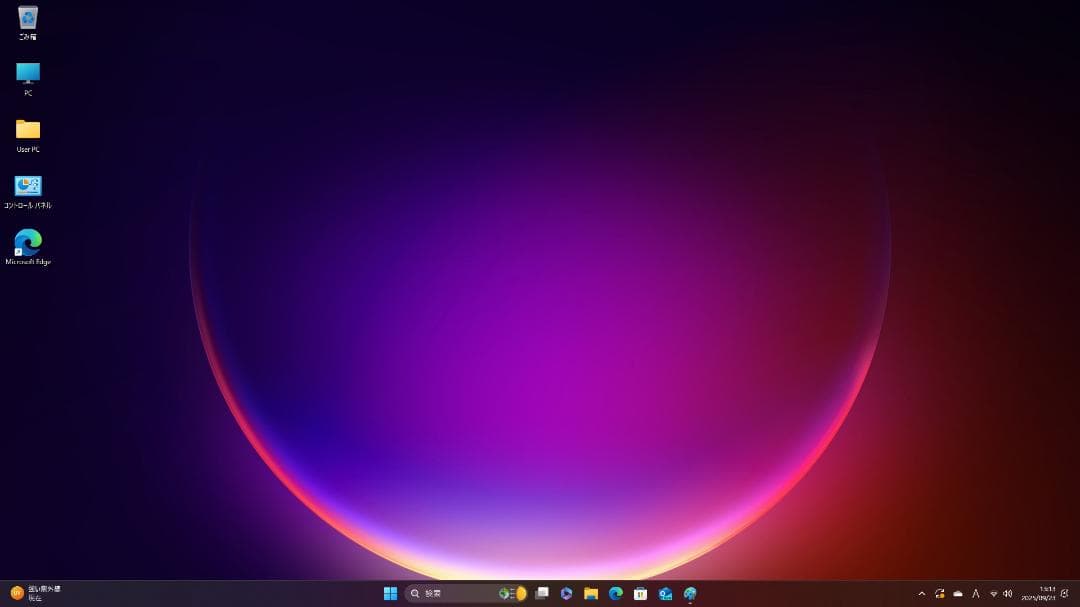Image resolution: width=1080 pixels, height=607 pixels.
Task: Launch コントロールパネル from the desktop
Action: (27, 189)
